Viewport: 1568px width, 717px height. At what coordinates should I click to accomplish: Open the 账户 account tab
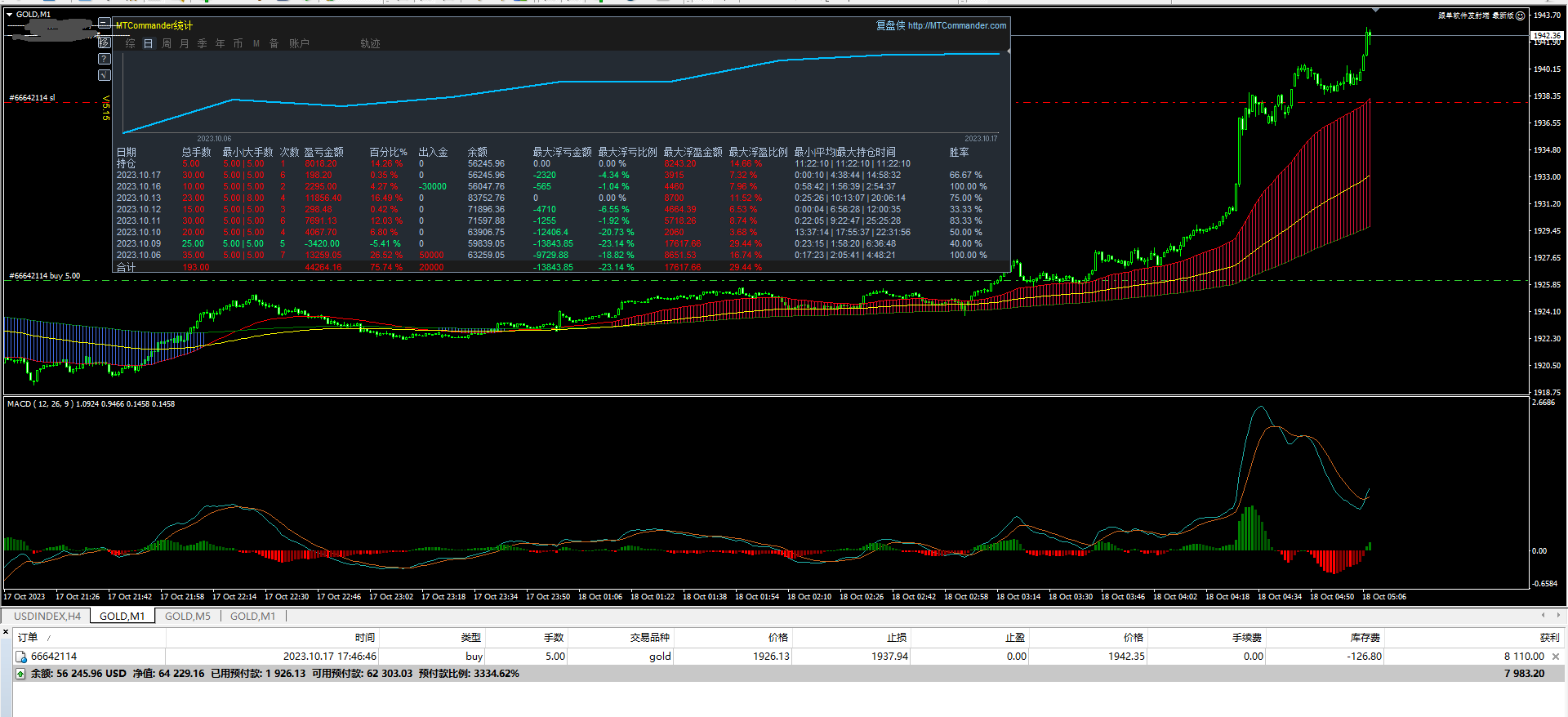299,43
